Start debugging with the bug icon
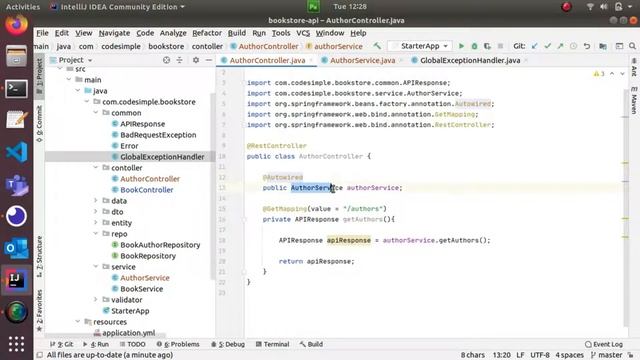This screenshot has width=640, height=360. click(x=474, y=46)
